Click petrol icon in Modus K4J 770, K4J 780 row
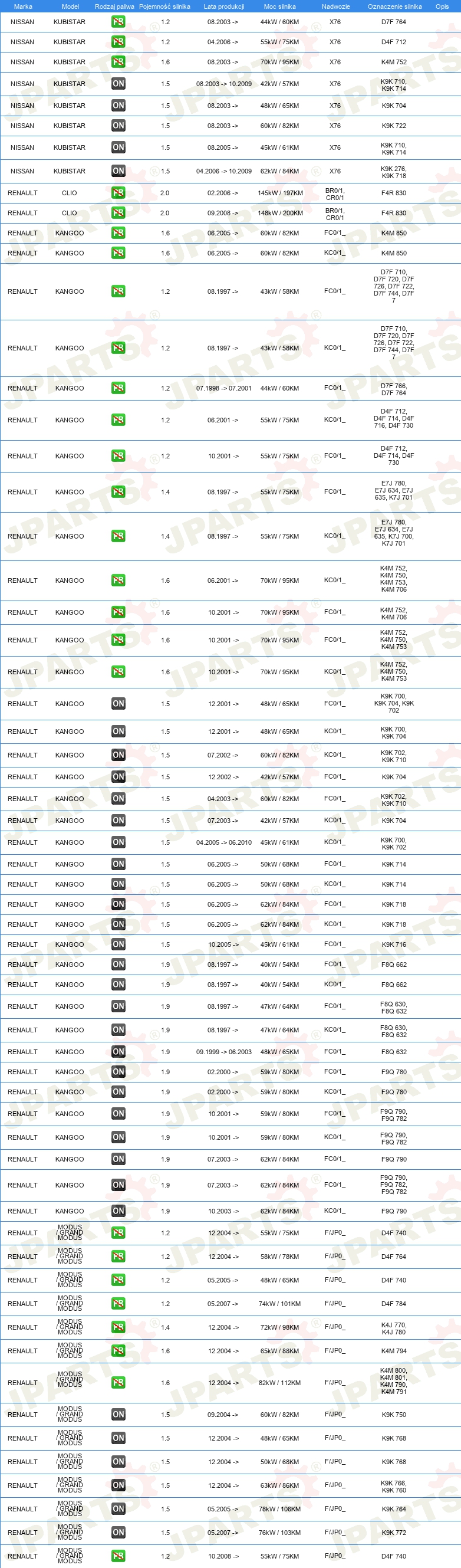The height and width of the screenshot is (1568, 461). point(118,1327)
